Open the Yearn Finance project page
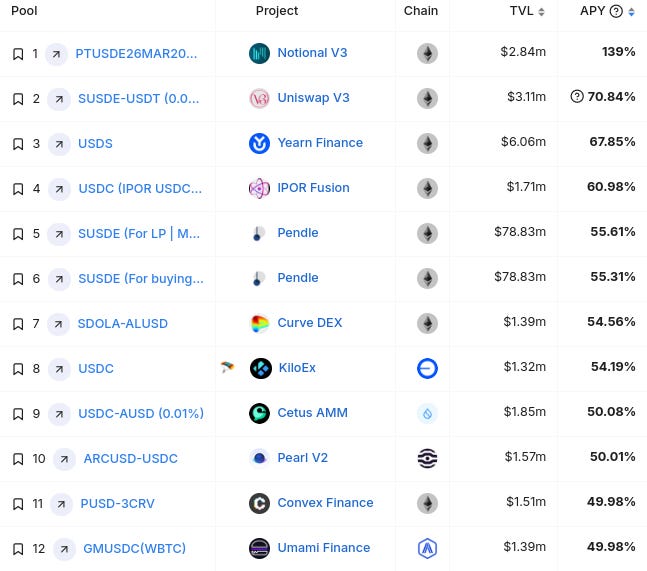 pos(320,143)
